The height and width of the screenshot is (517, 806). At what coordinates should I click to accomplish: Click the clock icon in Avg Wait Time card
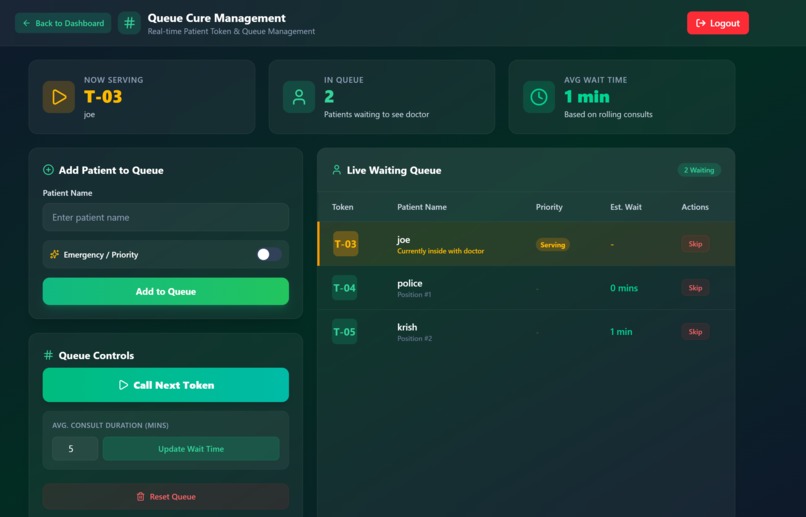[539, 97]
